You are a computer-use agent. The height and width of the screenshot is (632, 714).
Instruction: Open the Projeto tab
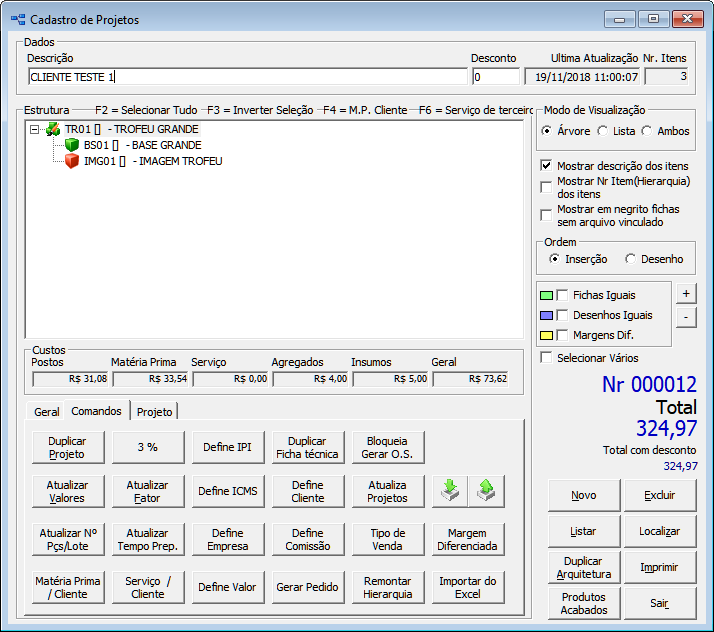154,411
